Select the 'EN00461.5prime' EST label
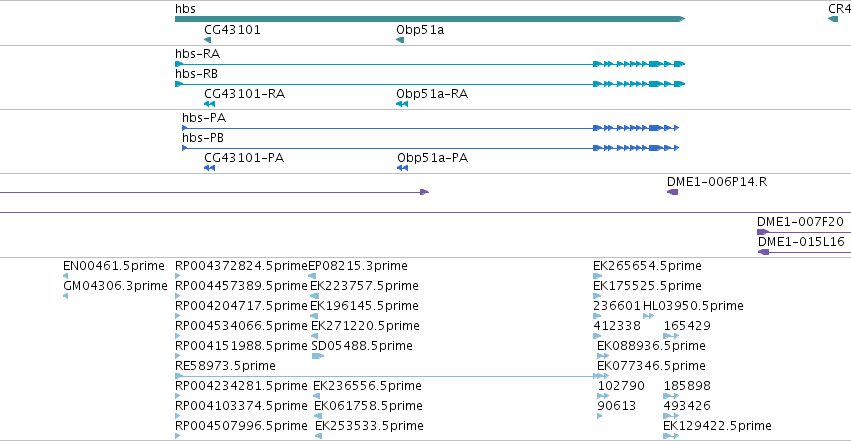Screen dimensions: 851x441 (x=113, y=266)
